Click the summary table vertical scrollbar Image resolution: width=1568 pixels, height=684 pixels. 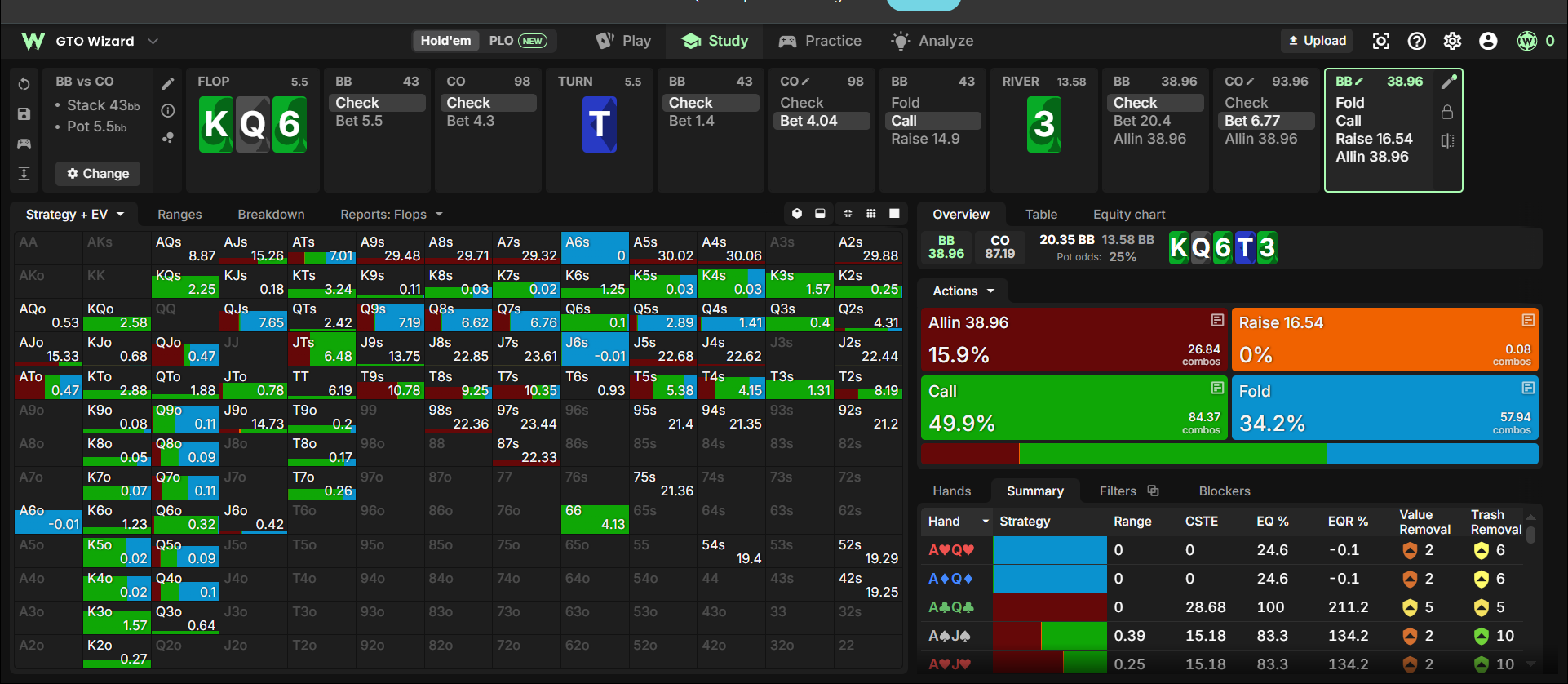[1531, 535]
